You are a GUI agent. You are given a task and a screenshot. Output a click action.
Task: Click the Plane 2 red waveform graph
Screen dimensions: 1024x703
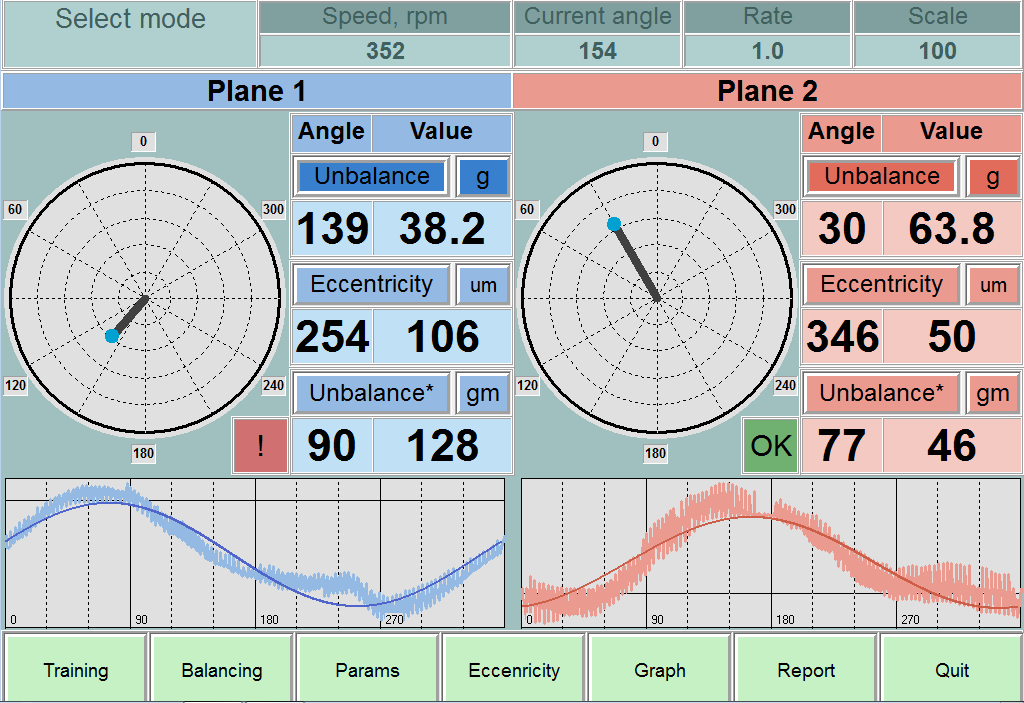click(771, 553)
